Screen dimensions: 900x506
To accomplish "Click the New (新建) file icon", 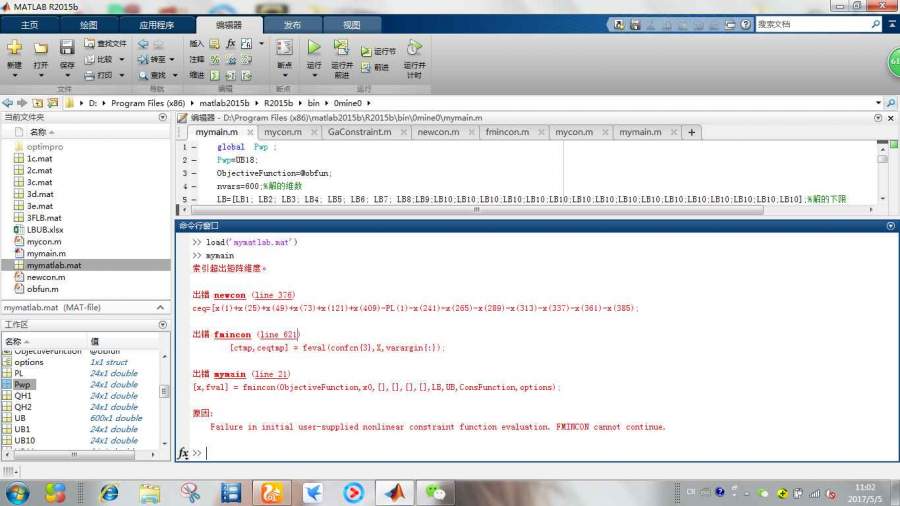I will point(14,48).
